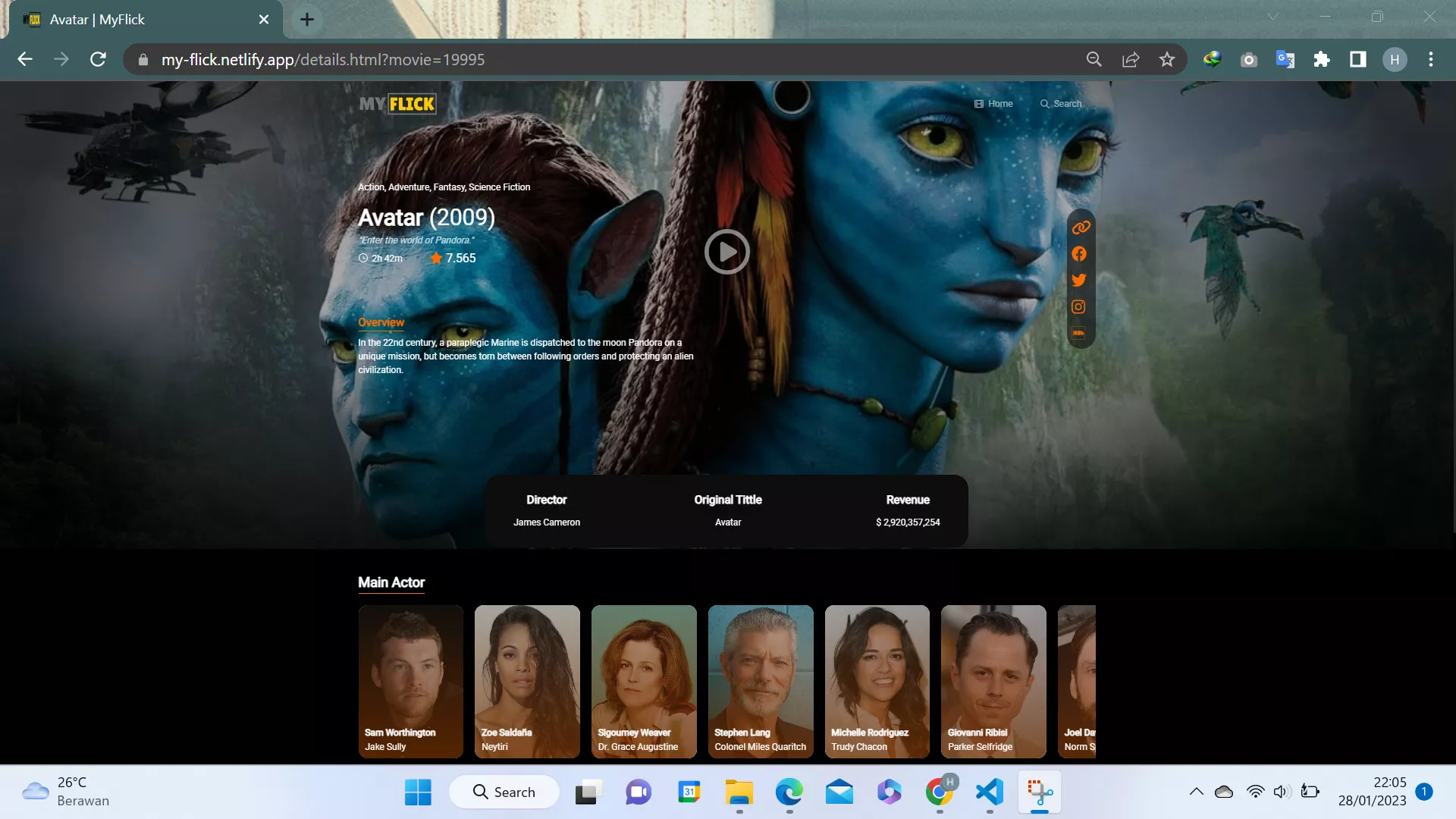Click the Avatar (2009) title
The image size is (1456, 819).
click(x=426, y=218)
